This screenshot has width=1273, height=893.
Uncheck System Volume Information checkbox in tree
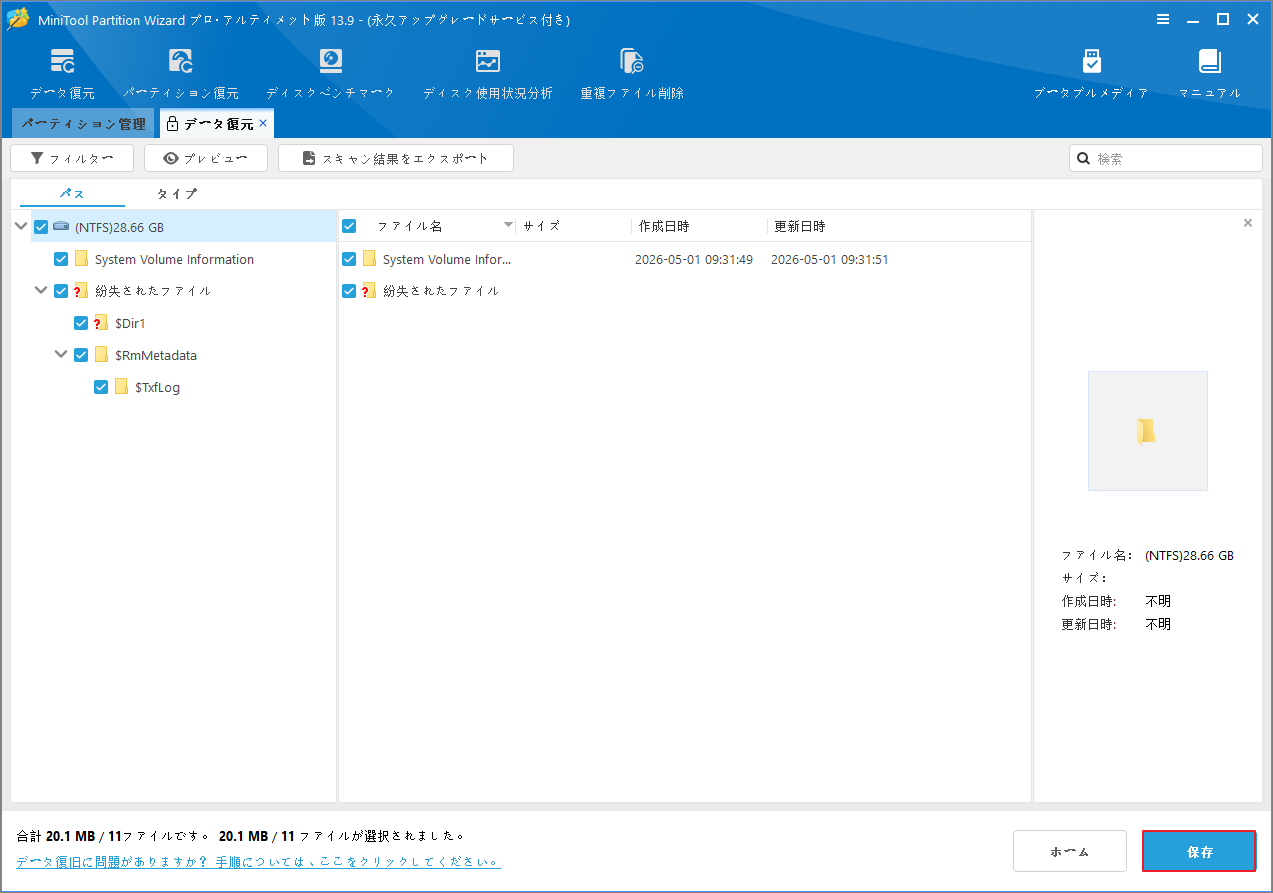click(61, 259)
